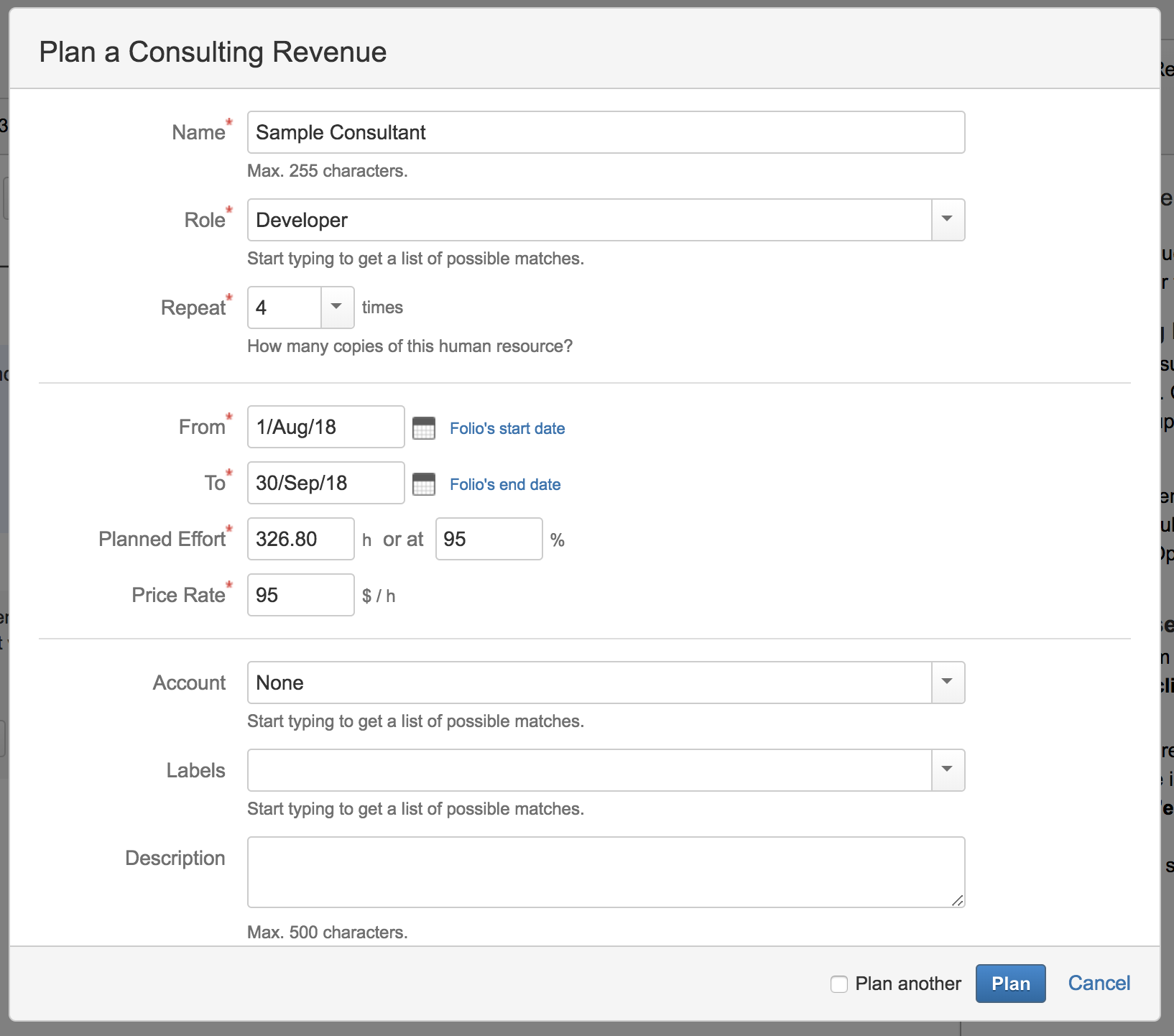The width and height of the screenshot is (1174, 1036).
Task: Enable the Plan another checkbox
Action: [839, 984]
